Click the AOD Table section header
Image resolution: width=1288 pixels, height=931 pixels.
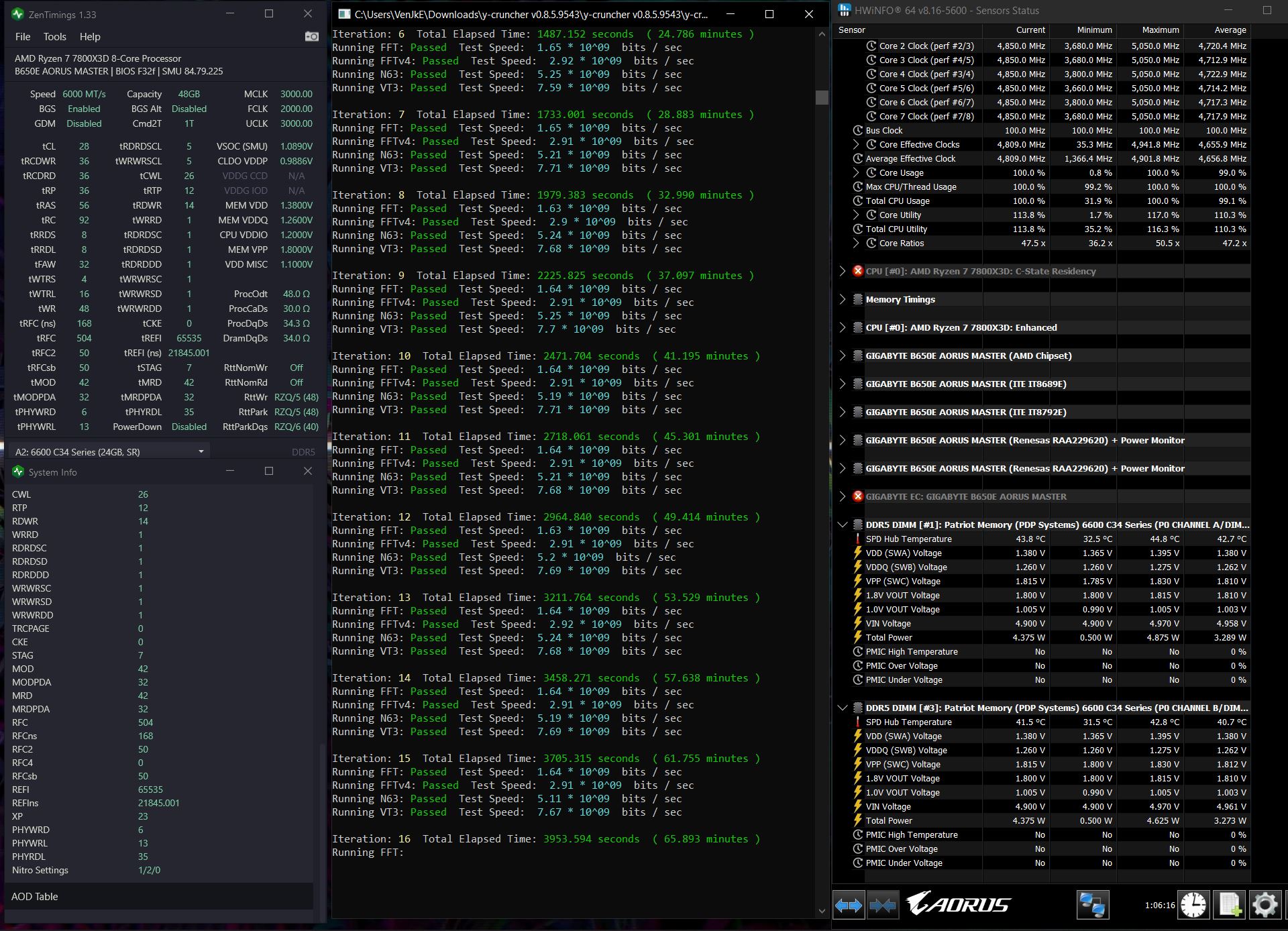click(x=35, y=896)
